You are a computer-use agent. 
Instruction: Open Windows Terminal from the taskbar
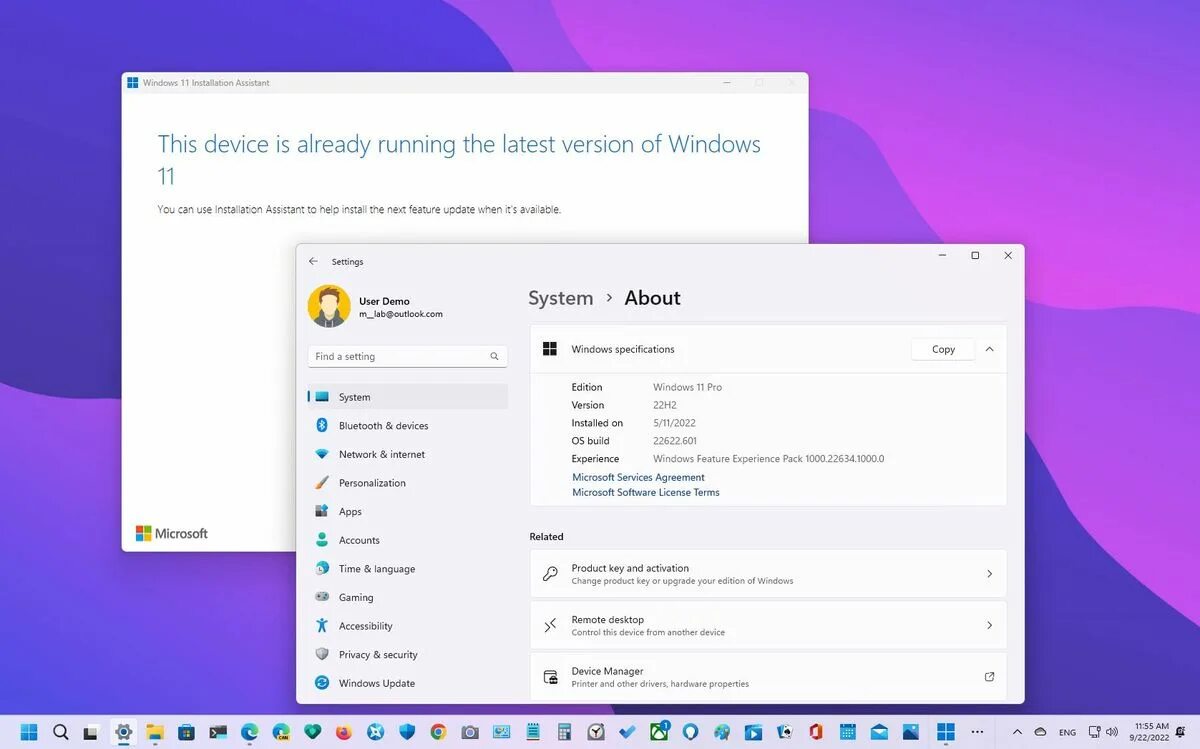click(x=218, y=732)
